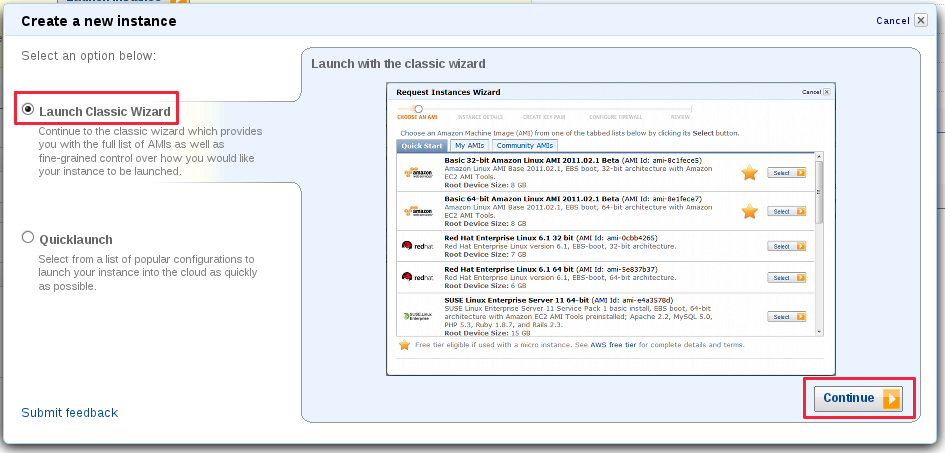
Task: Click the free tier star on the 32-bit Amazon Linux row
Action: (x=749, y=173)
